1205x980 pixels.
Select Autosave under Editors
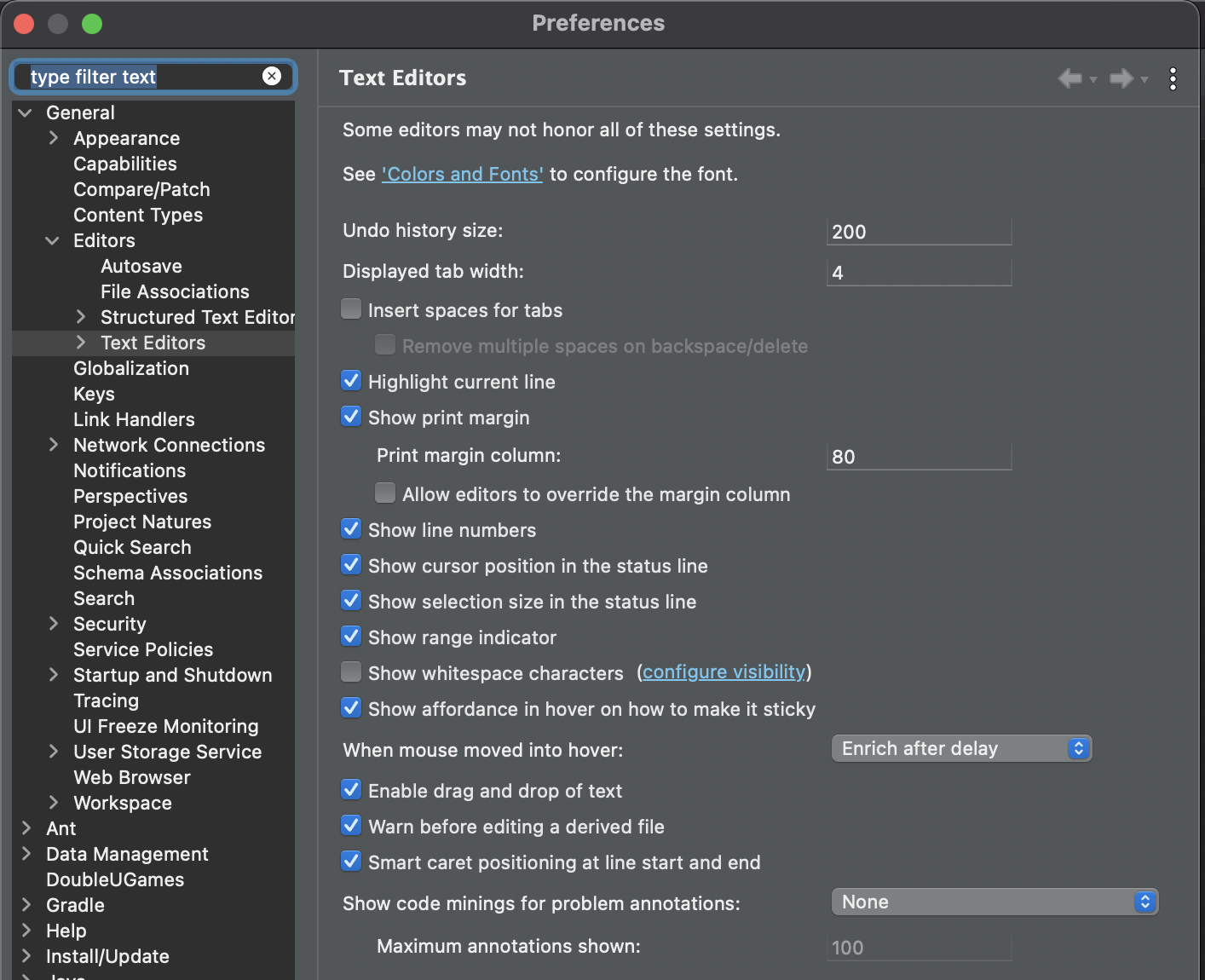coord(141,266)
